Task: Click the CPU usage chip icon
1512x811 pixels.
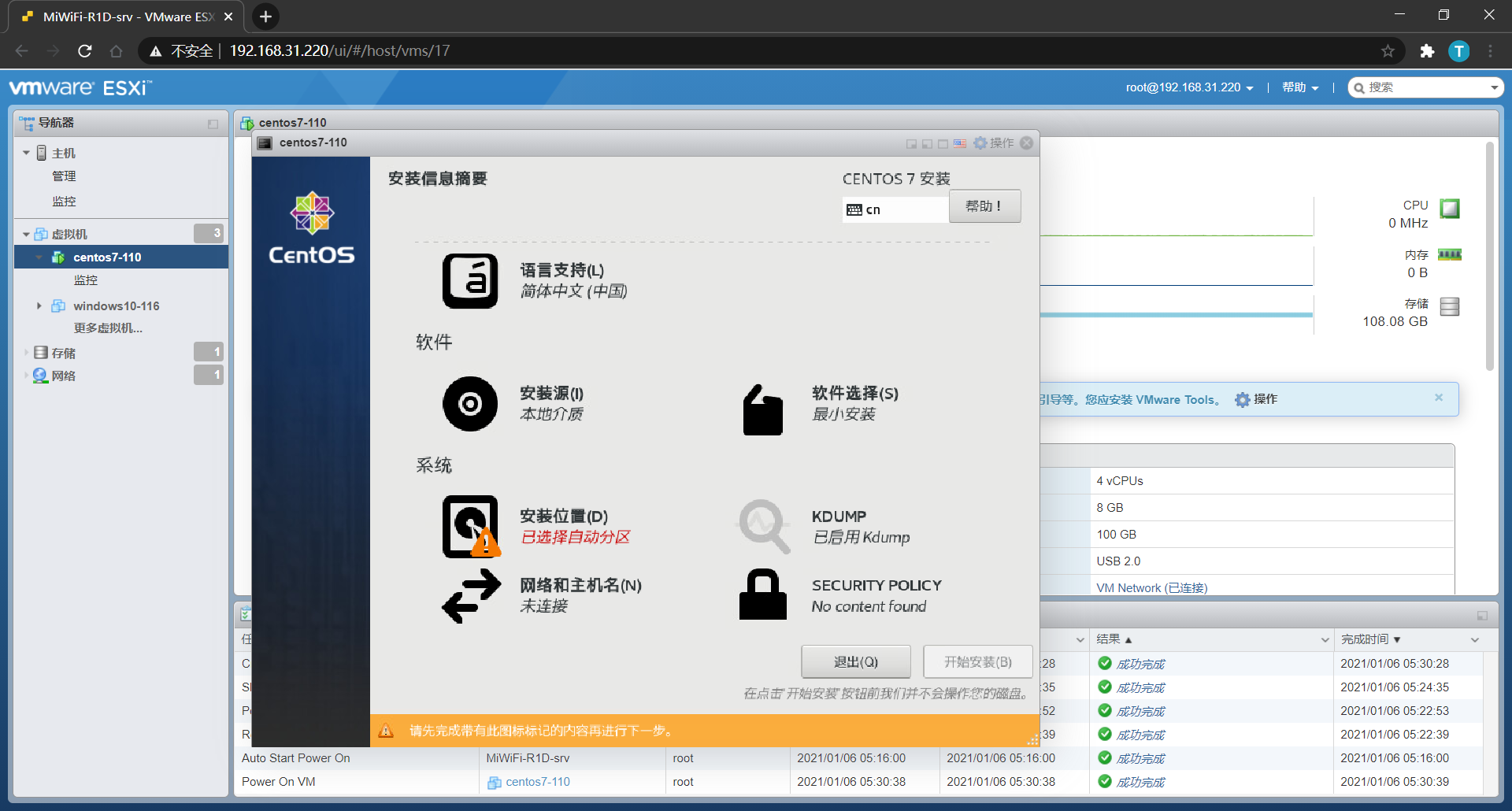Action: coord(1450,209)
